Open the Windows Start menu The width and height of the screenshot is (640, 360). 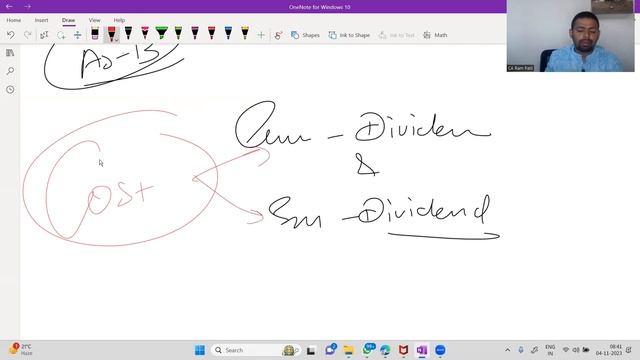(200, 350)
